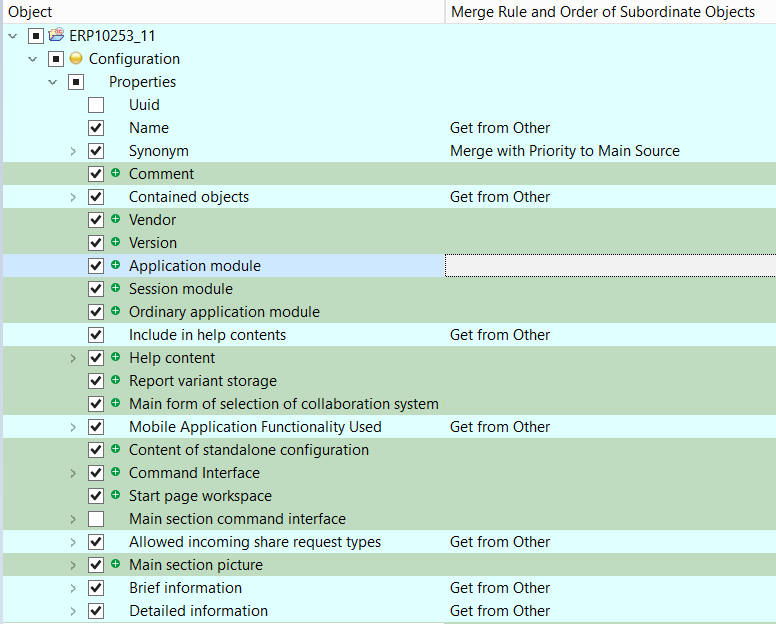Click the yellow Configuration sphere icon

point(76,59)
